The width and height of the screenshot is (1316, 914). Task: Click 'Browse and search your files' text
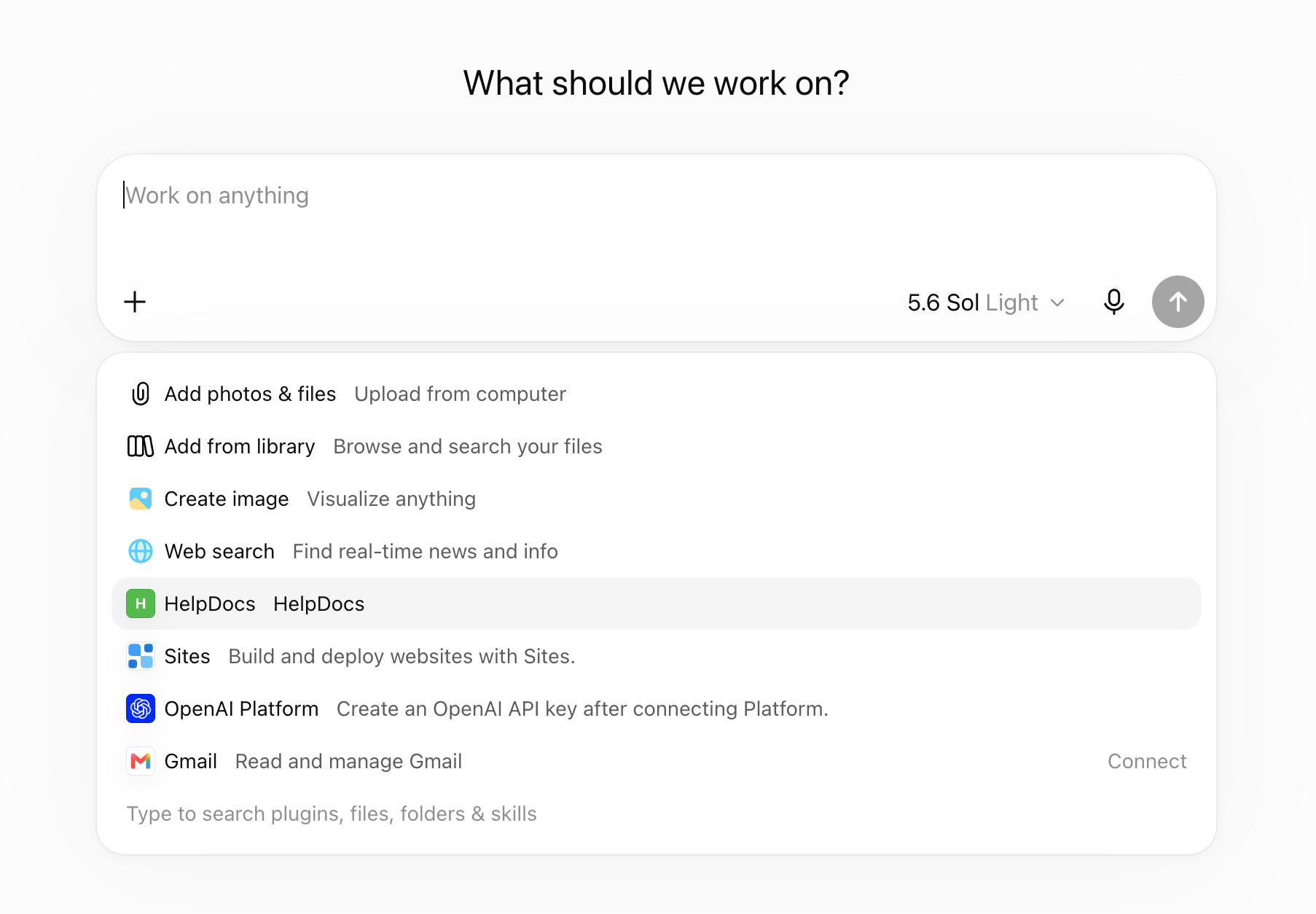(x=468, y=446)
